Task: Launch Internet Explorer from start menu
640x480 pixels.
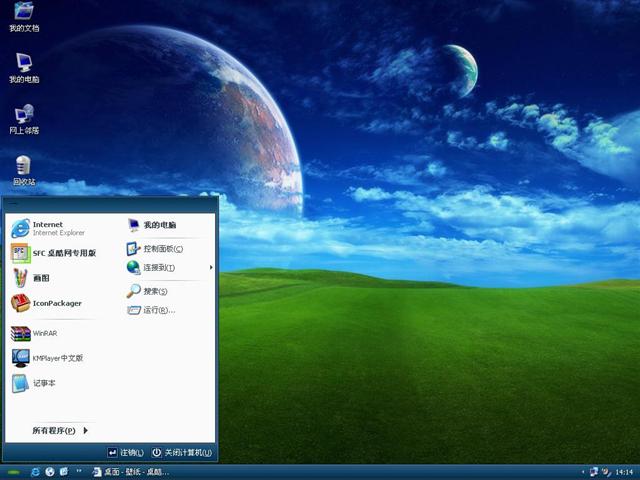Action: coord(51,228)
